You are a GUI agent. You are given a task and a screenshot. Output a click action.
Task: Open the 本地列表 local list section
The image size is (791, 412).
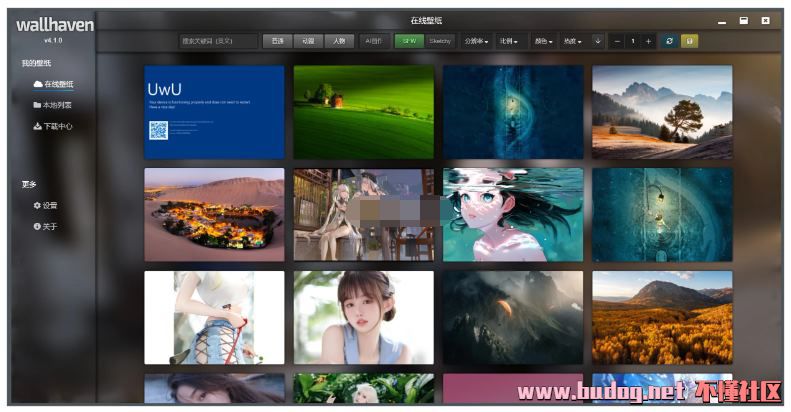click(52, 105)
